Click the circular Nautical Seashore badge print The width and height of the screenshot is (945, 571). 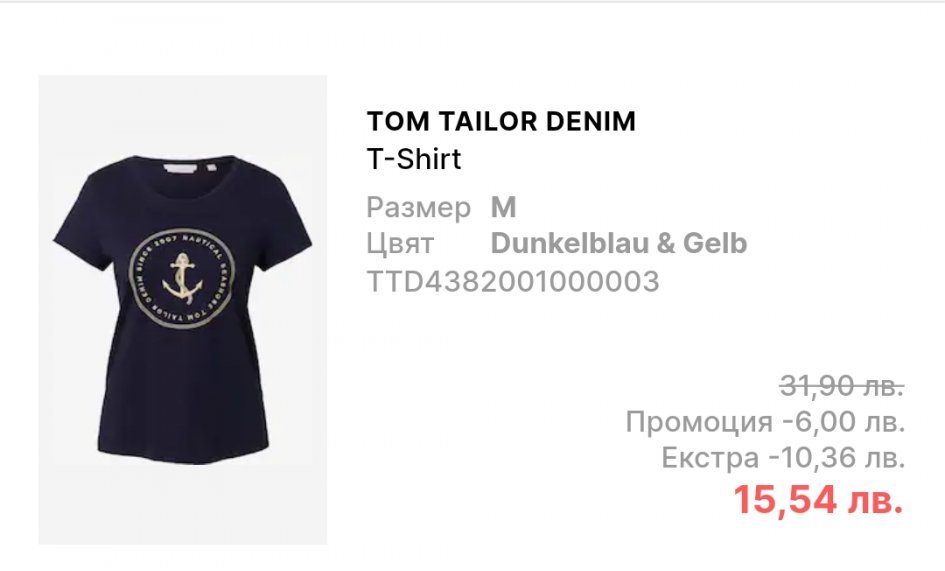182,279
